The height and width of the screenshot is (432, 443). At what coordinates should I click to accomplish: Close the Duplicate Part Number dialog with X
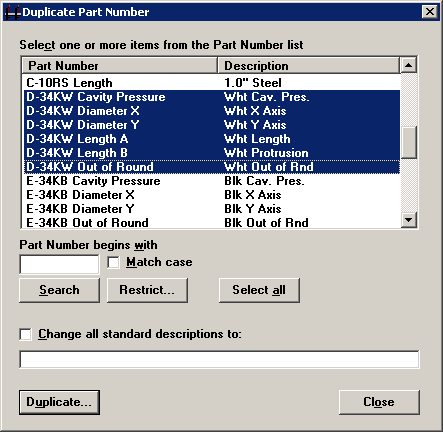(430, 12)
